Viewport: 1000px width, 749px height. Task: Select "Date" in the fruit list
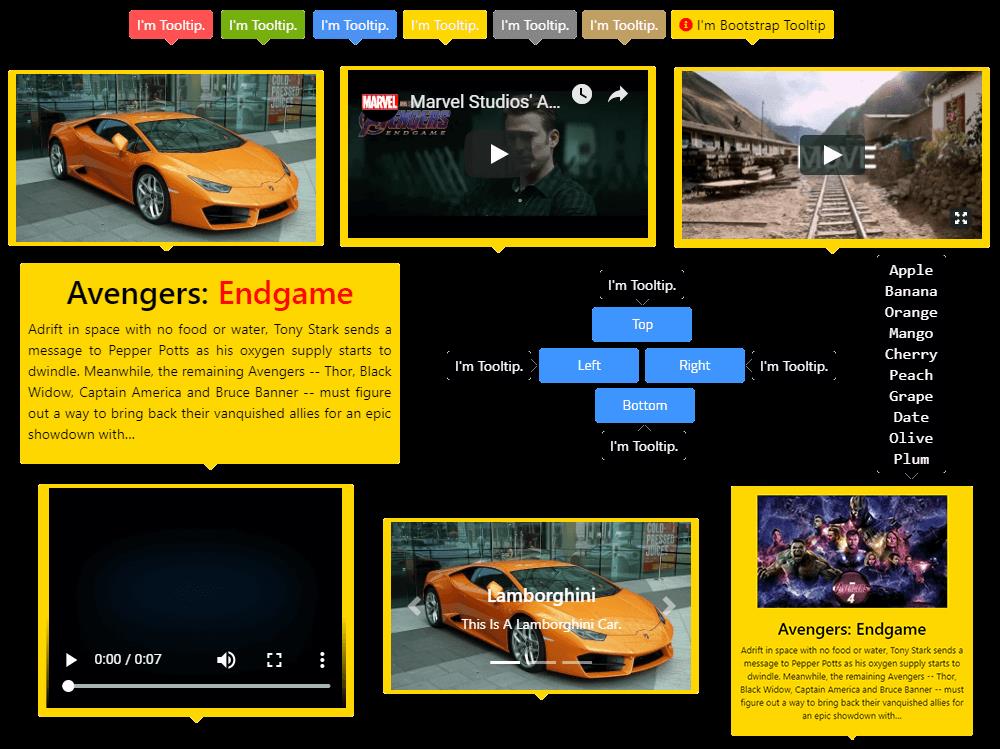pos(911,417)
